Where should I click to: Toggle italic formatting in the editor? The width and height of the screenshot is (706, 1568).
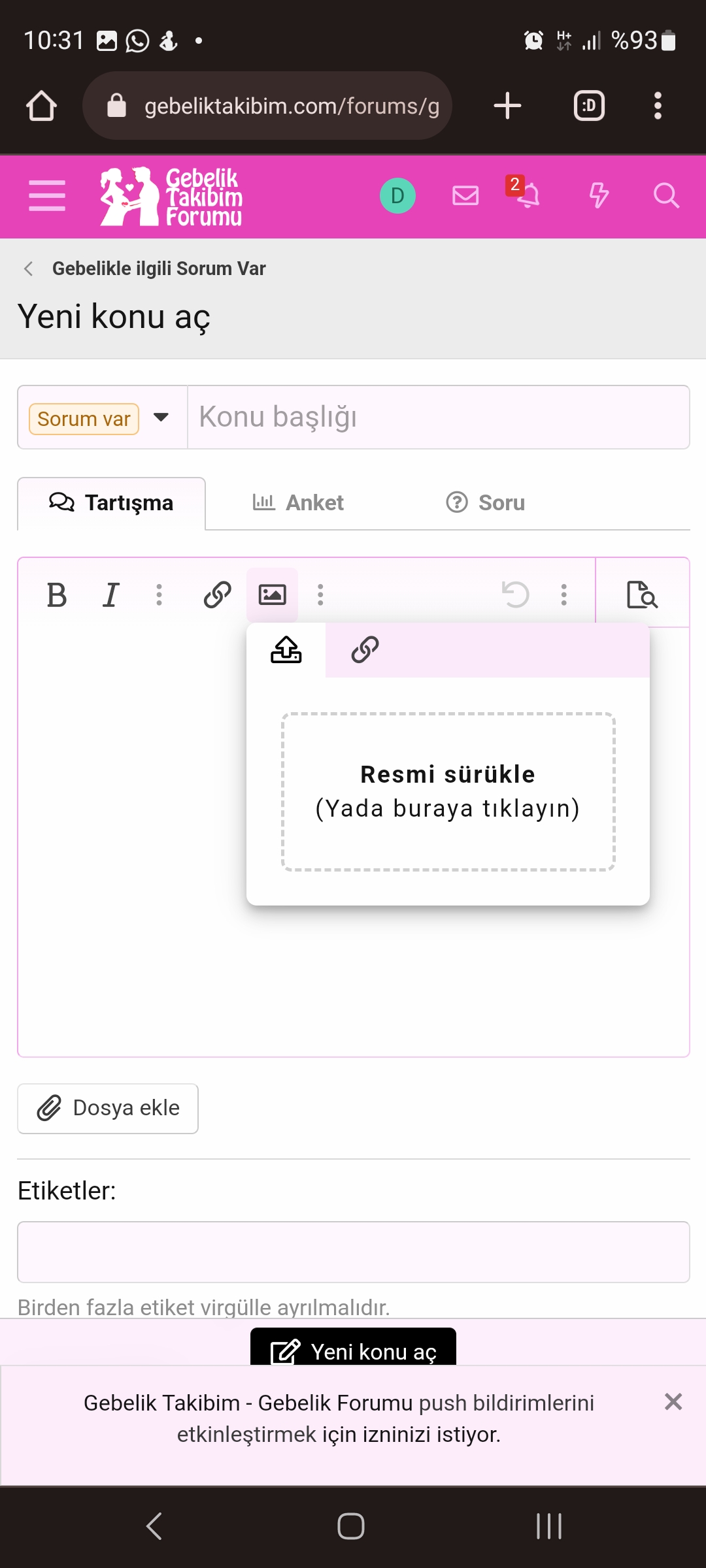110,594
